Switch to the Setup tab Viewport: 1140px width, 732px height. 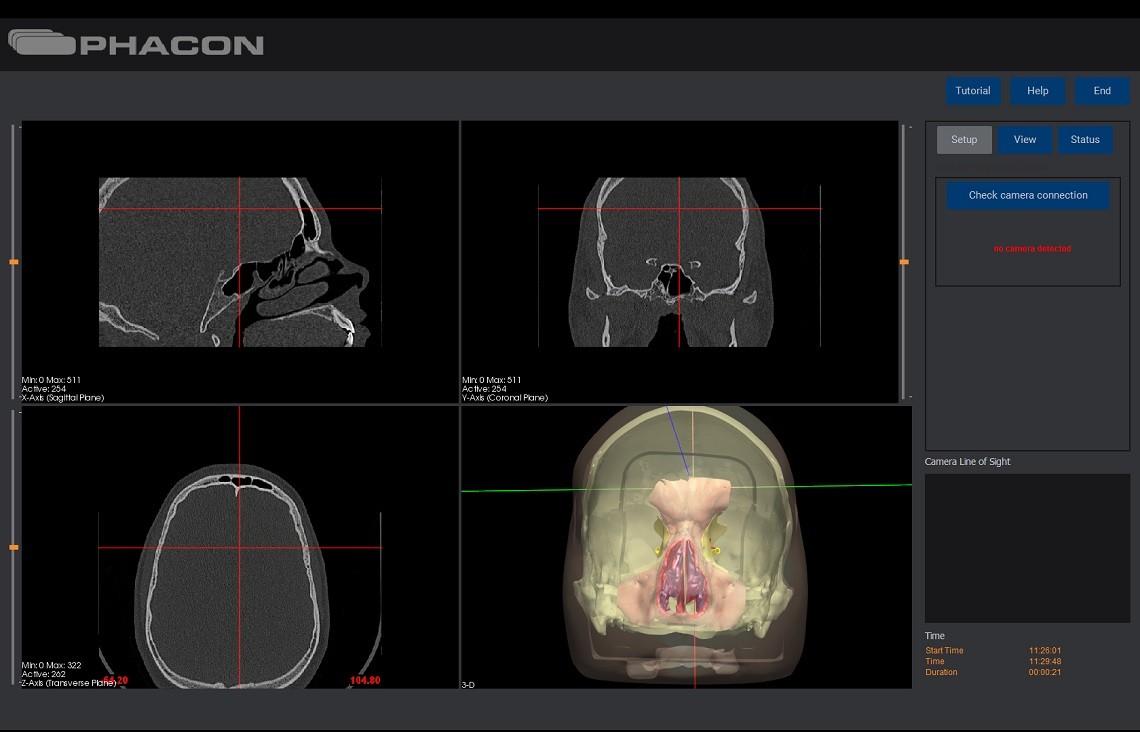[964, 140]
